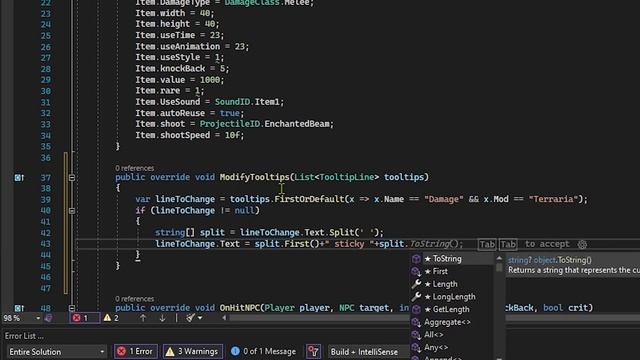Open the Entire Solution scope dropdown
Viewport: 640px width, 360px height.
pos(56,352)
